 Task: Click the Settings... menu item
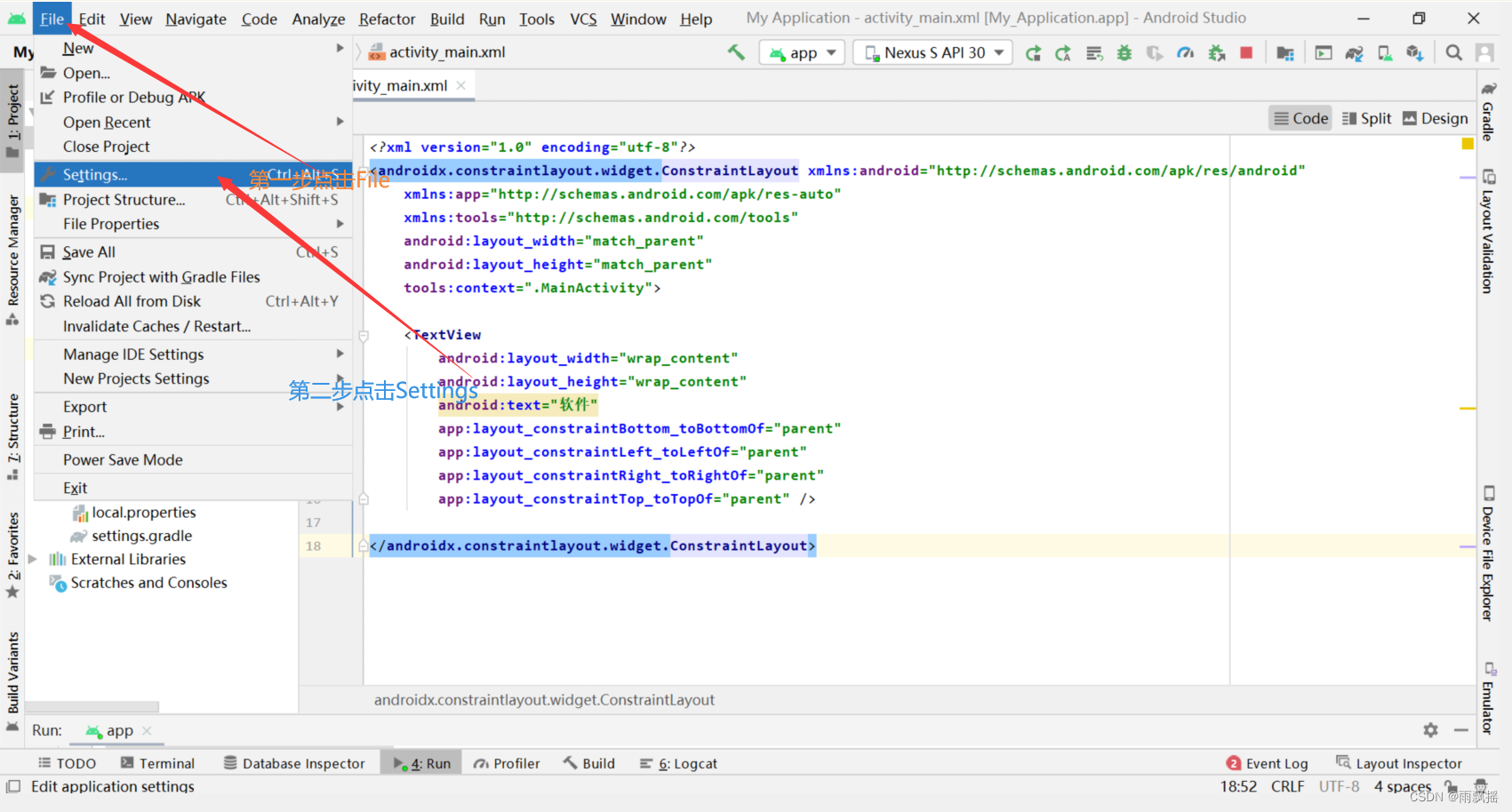click(x=193, y=175)
